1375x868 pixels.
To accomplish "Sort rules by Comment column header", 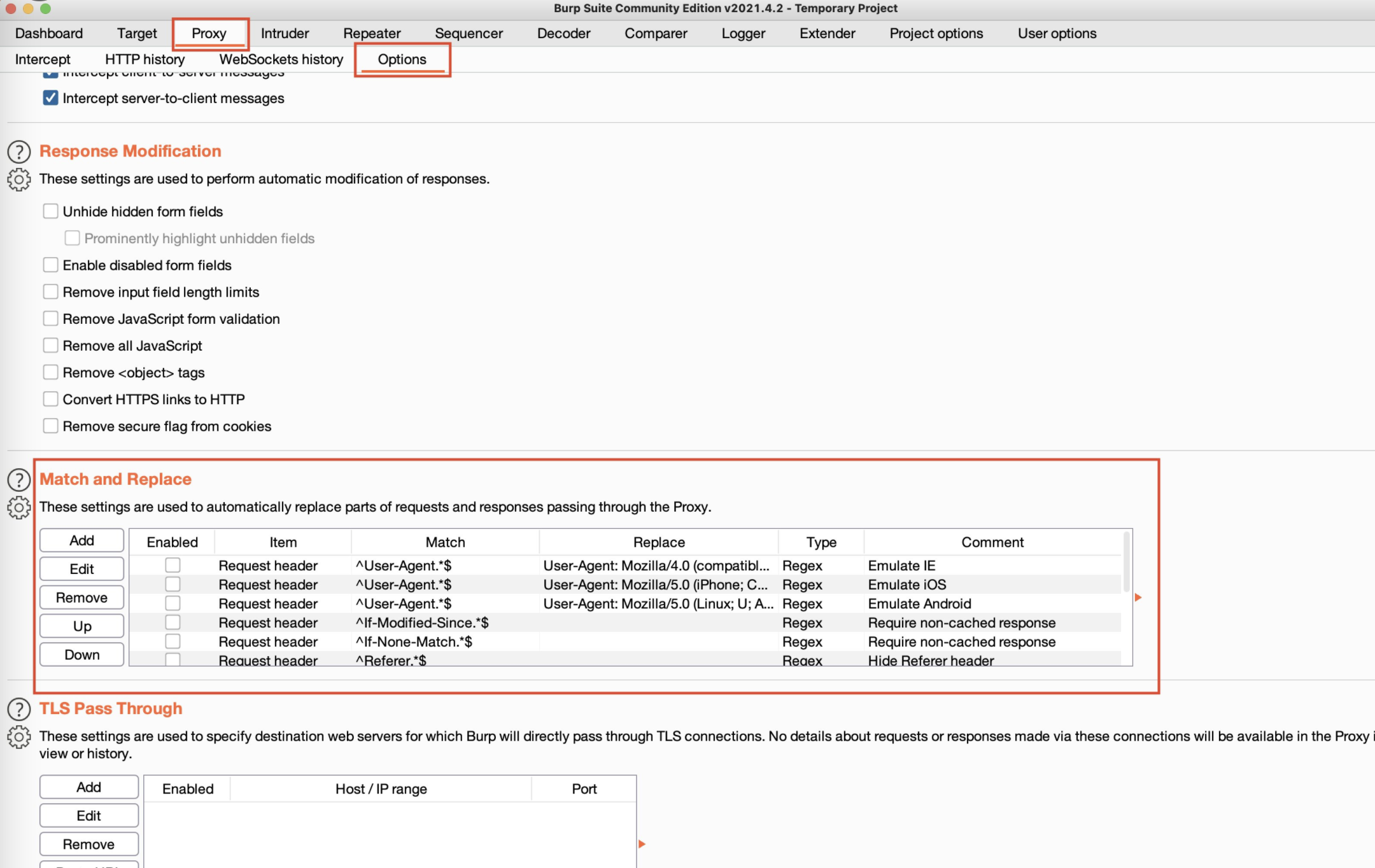I will (x=992, y=542).
